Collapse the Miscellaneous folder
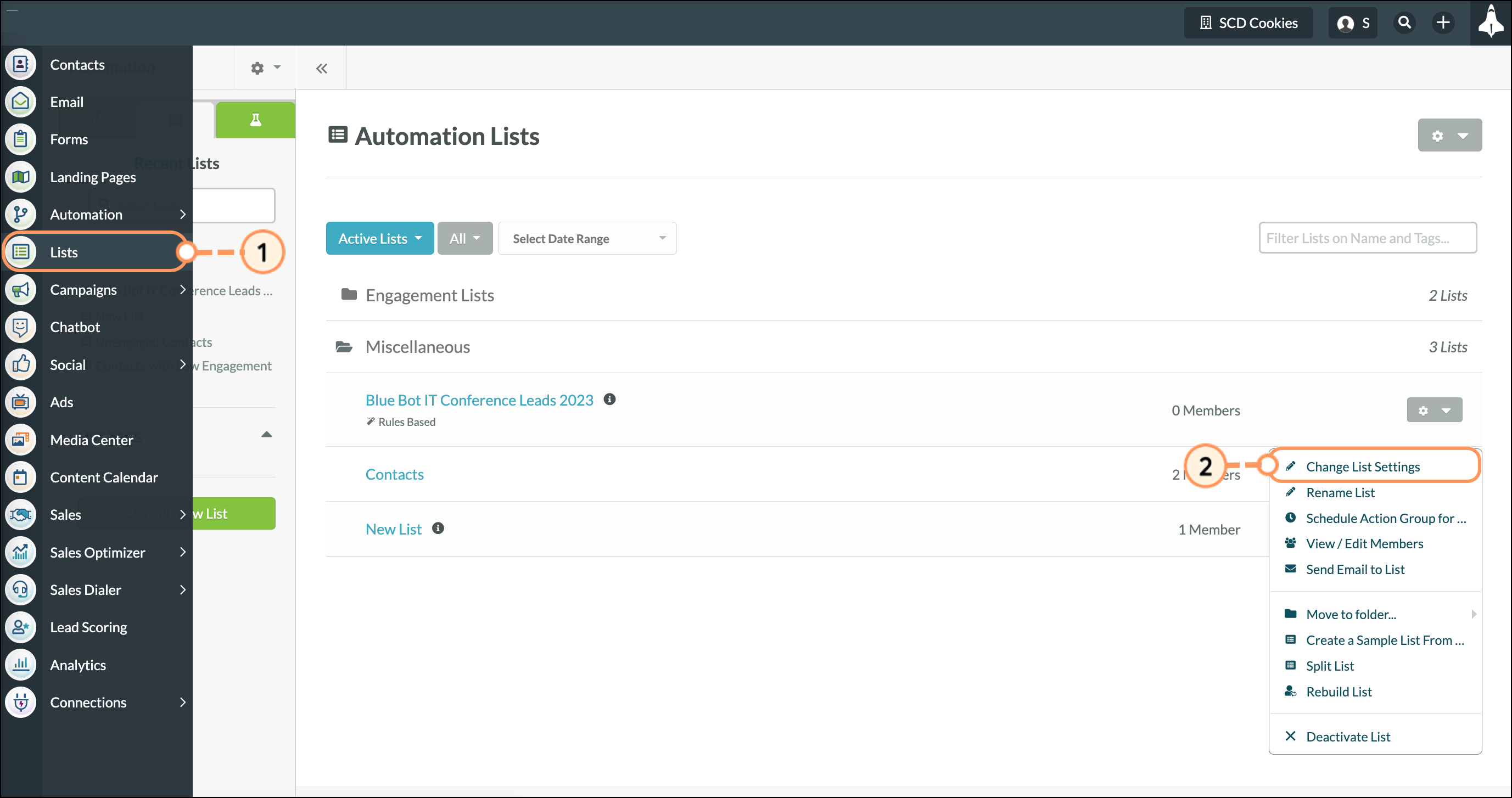The height and width of the screenshot is (798, 1512). pyautogui.click(x=344, y=347)
